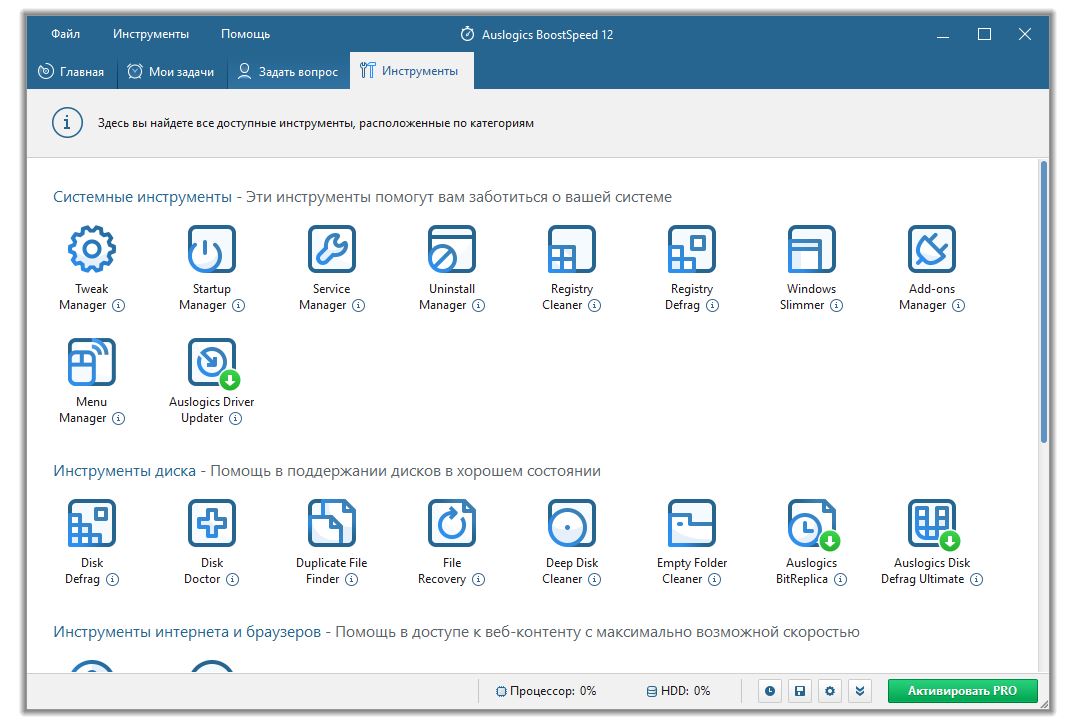Show info for Registry Cleaner
Screen dimensions: 1072x724
(x=595, y=306)
